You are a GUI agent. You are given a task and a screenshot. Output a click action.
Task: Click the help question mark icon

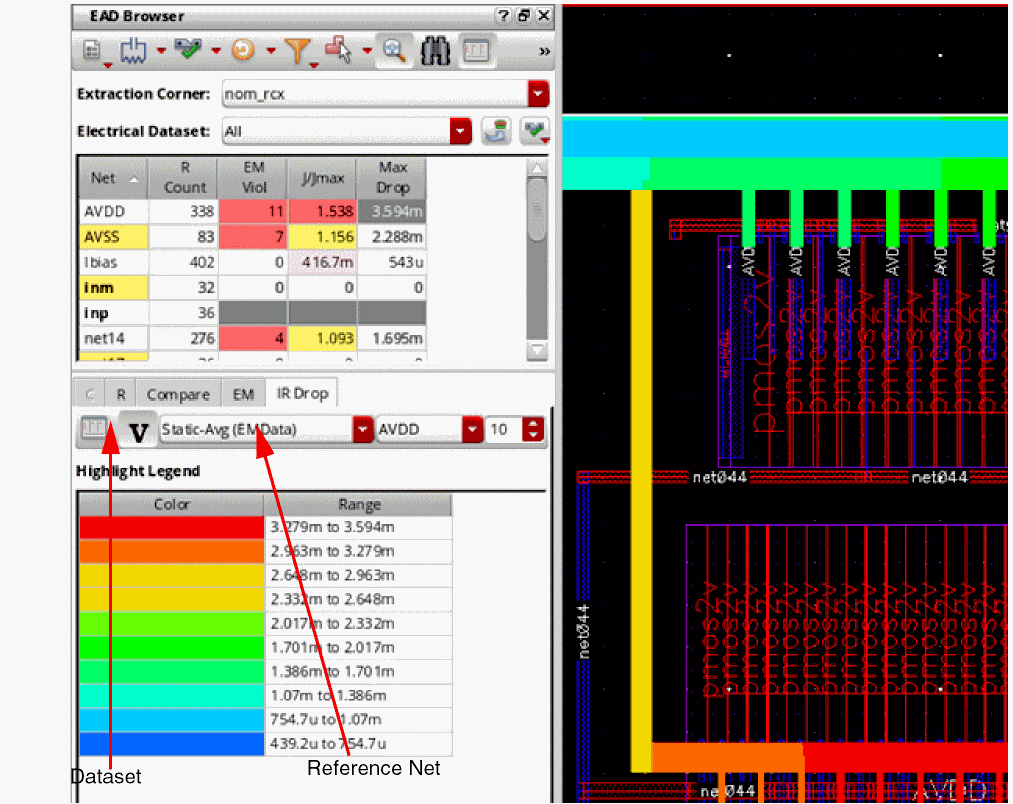(x=506, y=16)
